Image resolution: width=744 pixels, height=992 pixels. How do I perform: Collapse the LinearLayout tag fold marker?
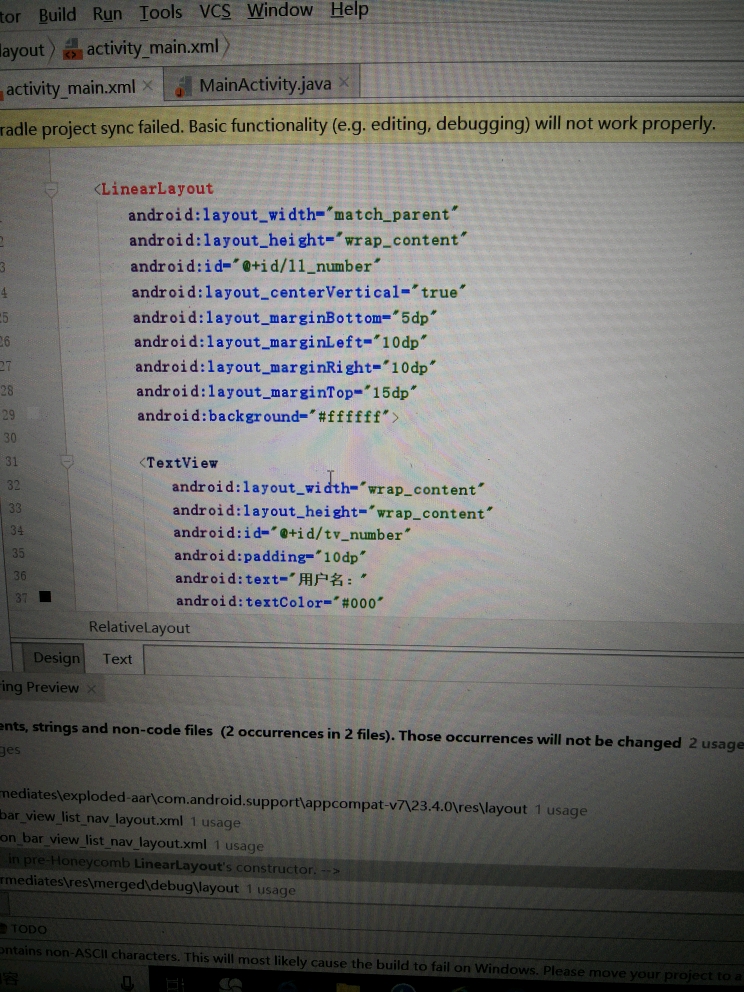pos(51,189)
